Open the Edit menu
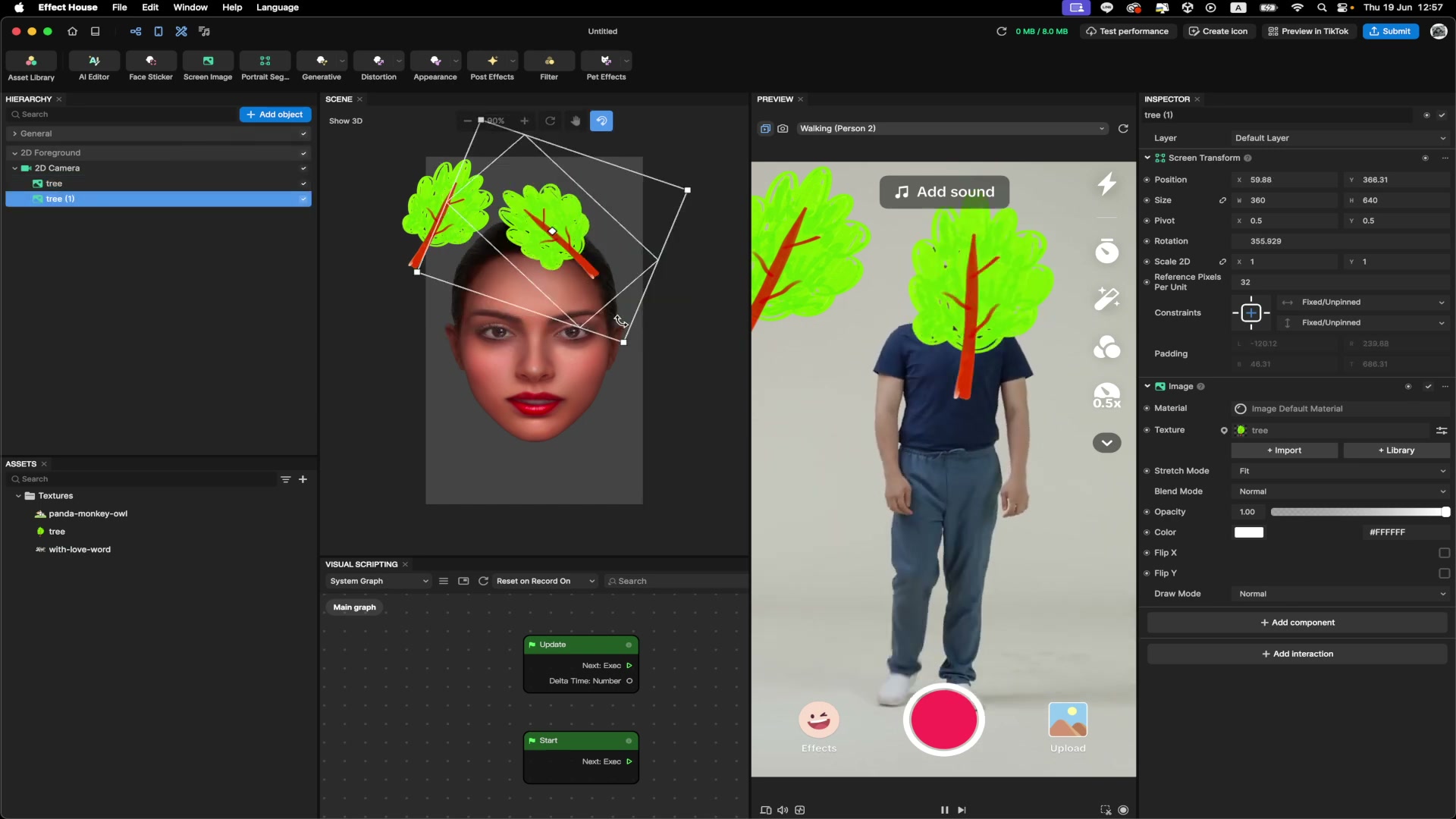This screenshot has height=819, width=1456. [x=150, y=8]
